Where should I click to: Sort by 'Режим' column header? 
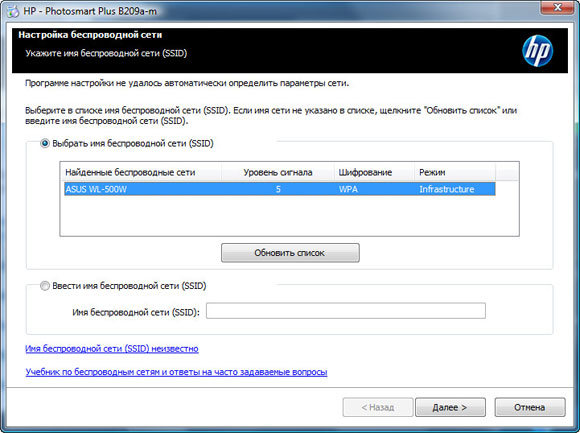pos(455,172)
